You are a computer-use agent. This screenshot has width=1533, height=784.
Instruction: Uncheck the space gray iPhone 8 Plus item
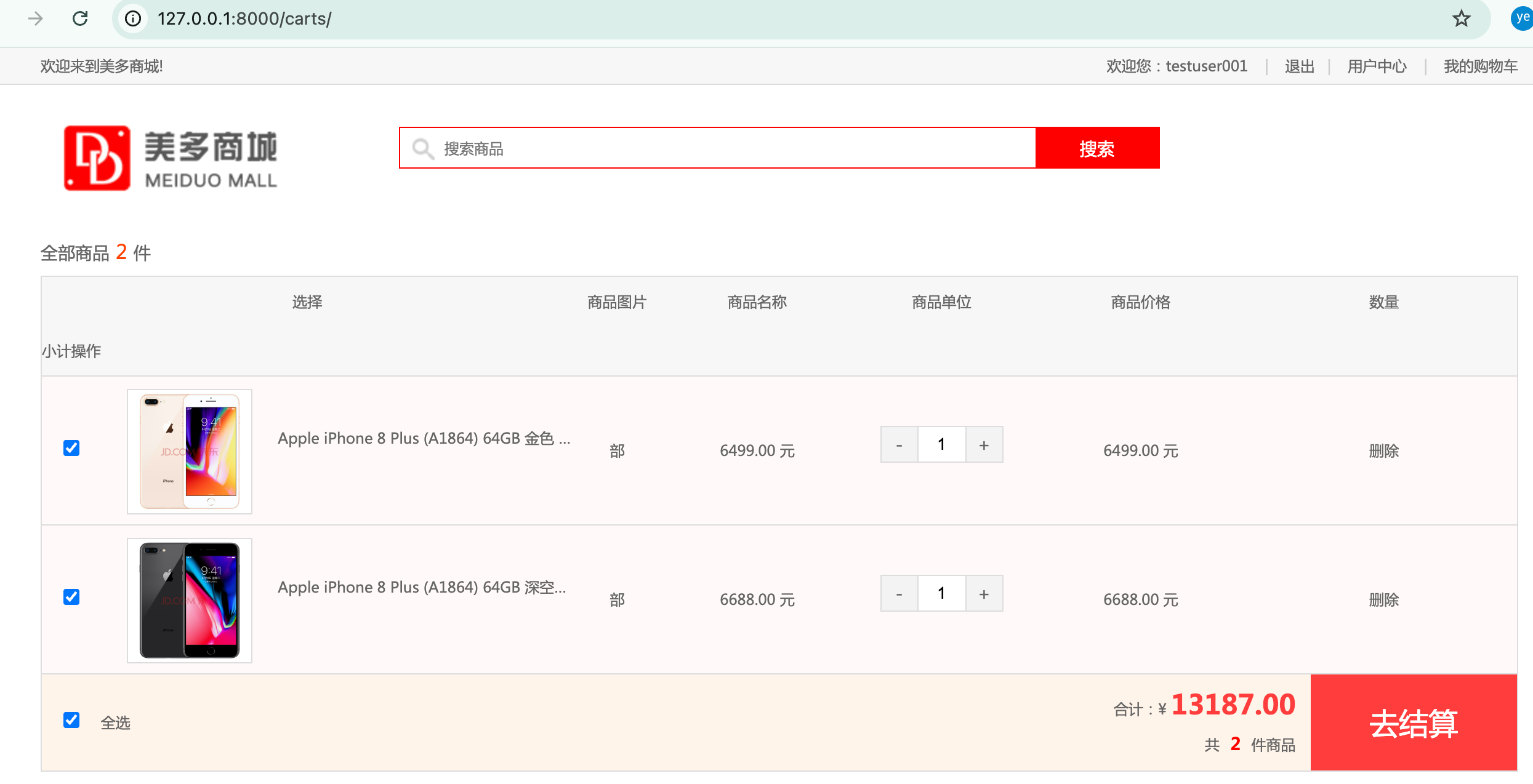(71, 597)
